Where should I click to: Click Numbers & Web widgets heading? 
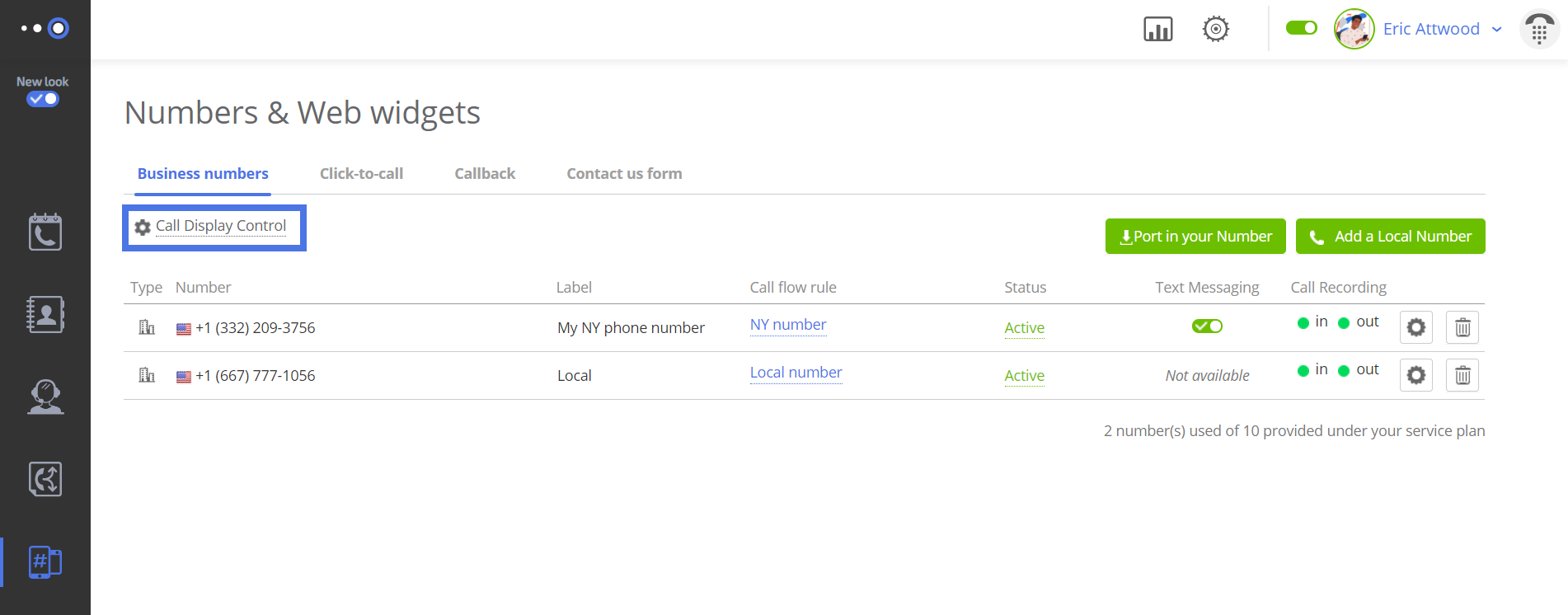pos(302,113)
